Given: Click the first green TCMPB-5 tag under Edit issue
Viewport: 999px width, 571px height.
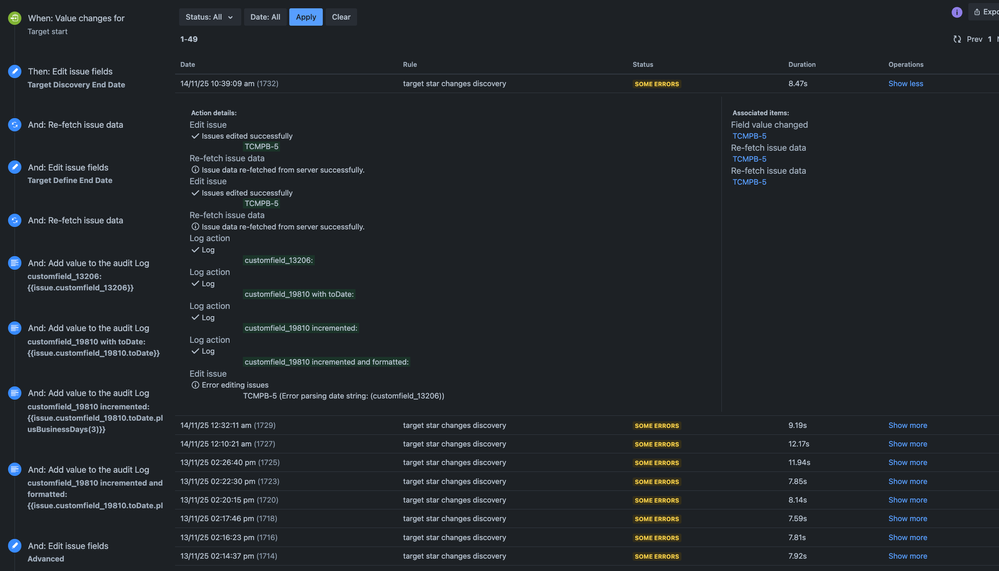Looking at the screenshot, I should tap(261, 147).
